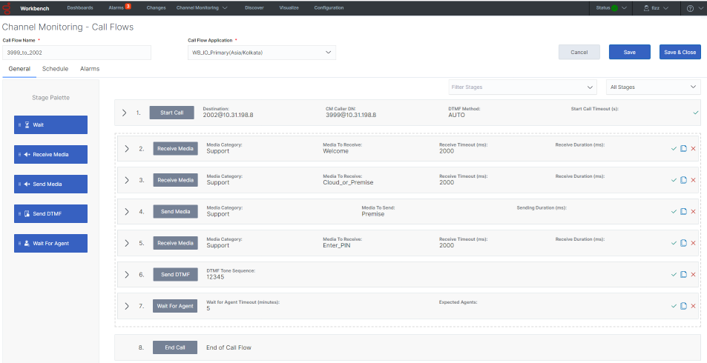Select Send DTMF in the Stage Palette
707x363 pixels.
pos(50,214)
